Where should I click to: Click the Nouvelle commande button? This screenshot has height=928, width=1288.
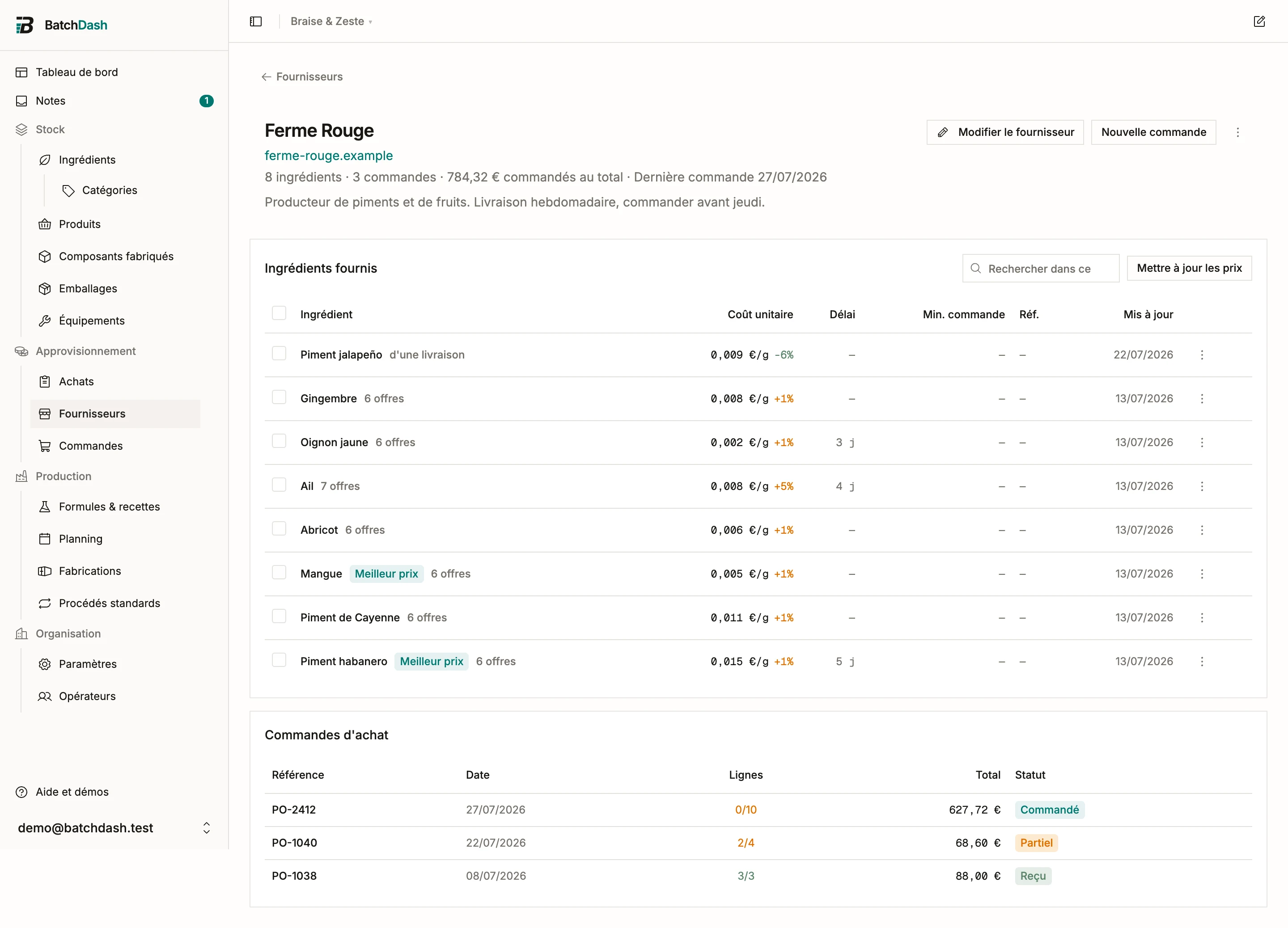click(x=1153, y=132)
